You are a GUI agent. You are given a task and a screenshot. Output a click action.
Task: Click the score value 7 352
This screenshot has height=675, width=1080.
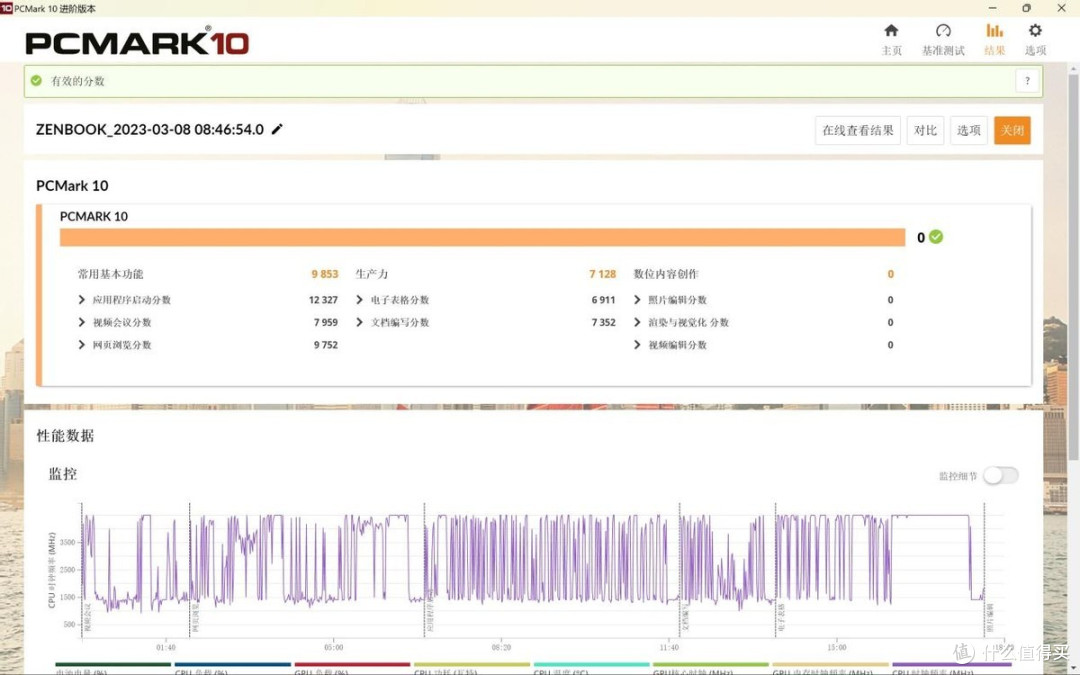point(603,322)
